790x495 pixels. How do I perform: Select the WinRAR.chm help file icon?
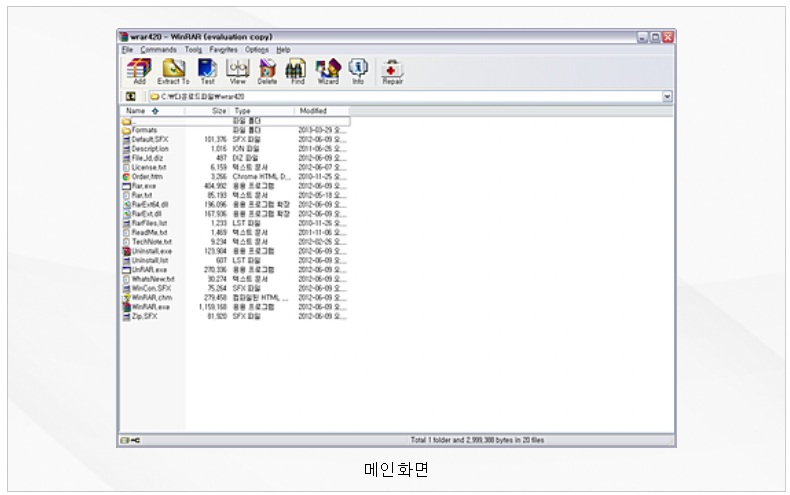click(126, 297)
